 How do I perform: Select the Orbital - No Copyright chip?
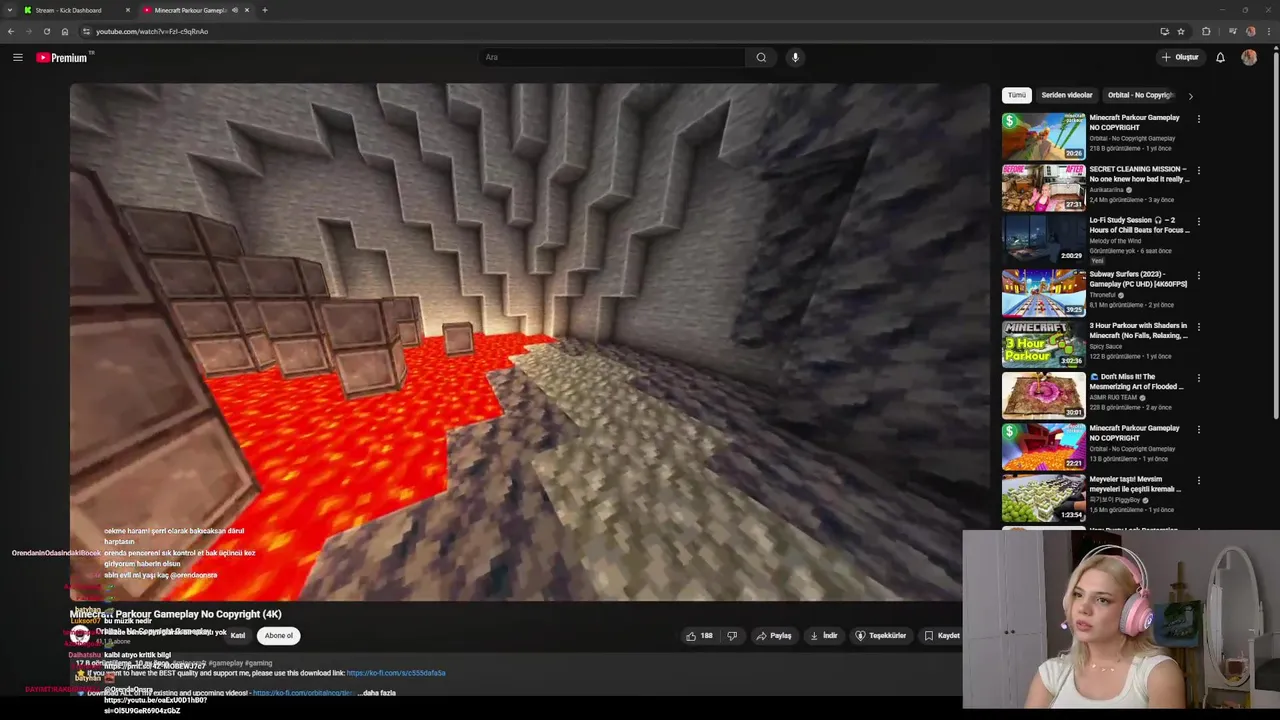(1140, 95)
